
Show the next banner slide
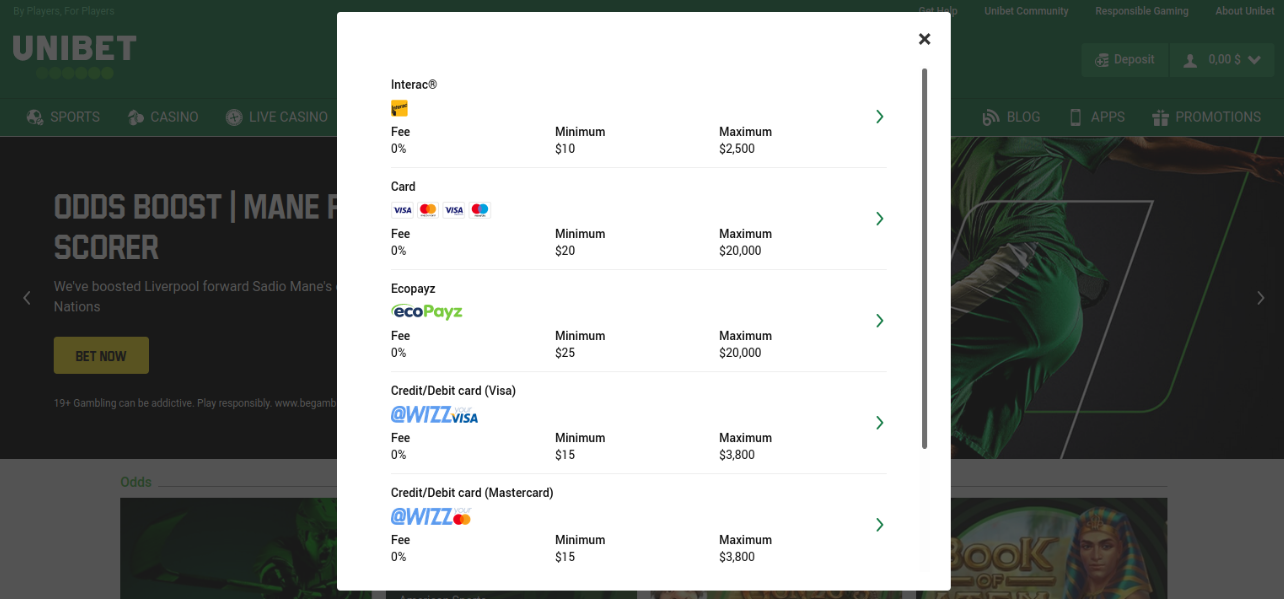coord(1261,297)
